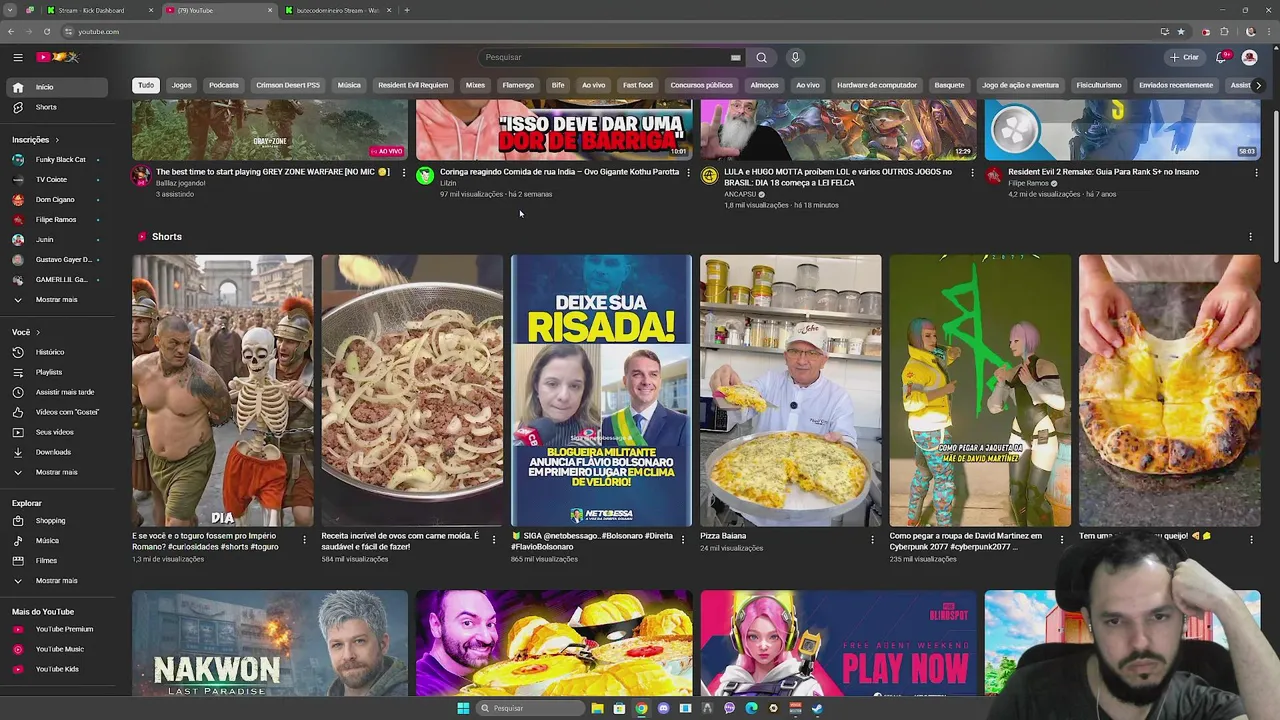This screenshot has height=720, width=1280.
Task: Open options for GREY ZONE WARFARE video
Action: [404, 173]
